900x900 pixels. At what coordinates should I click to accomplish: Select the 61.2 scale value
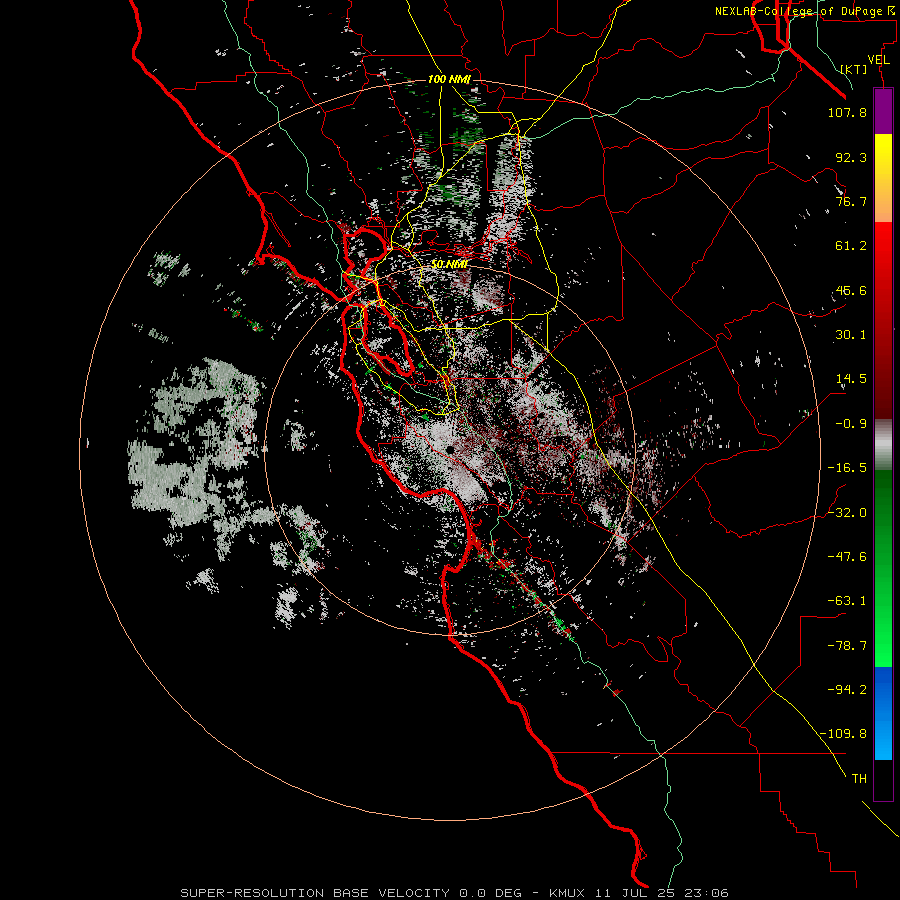(851, 246)
